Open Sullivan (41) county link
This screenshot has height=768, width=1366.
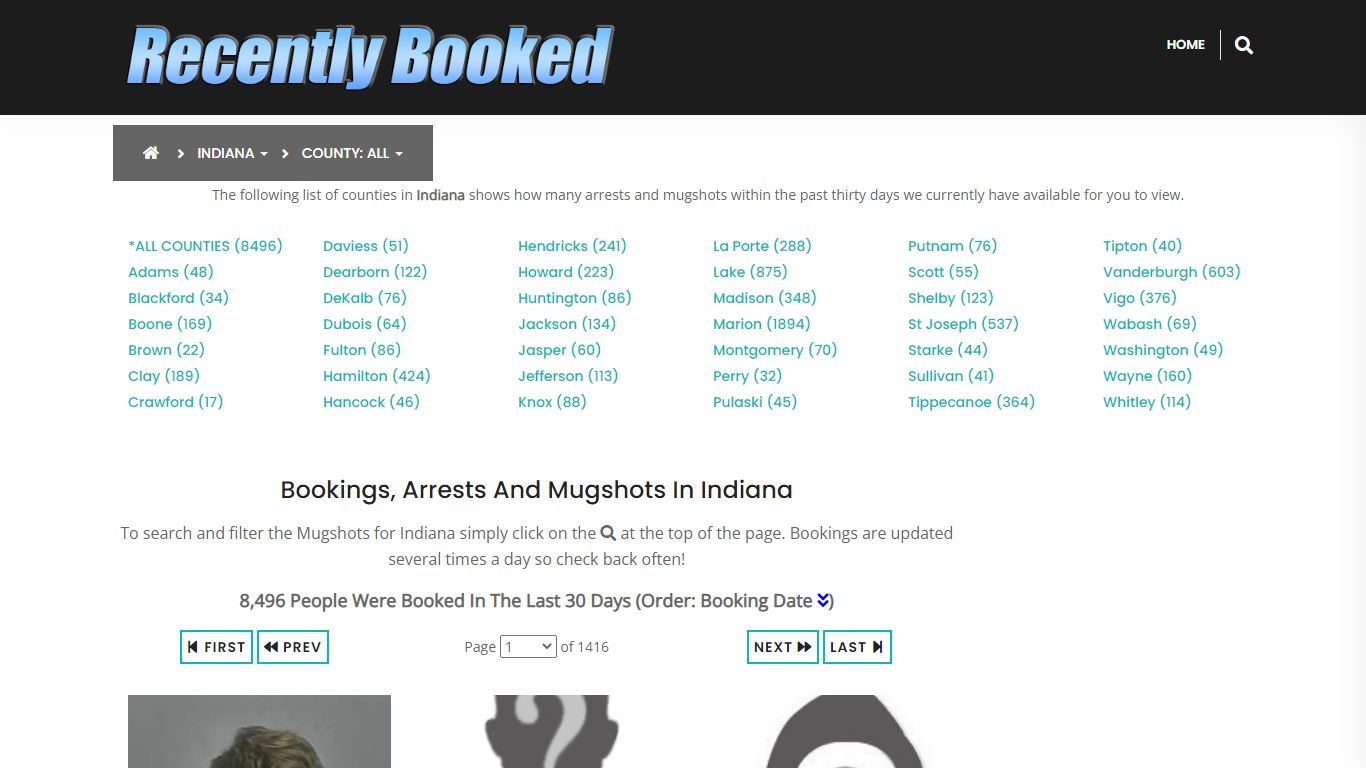coord(951,376)
